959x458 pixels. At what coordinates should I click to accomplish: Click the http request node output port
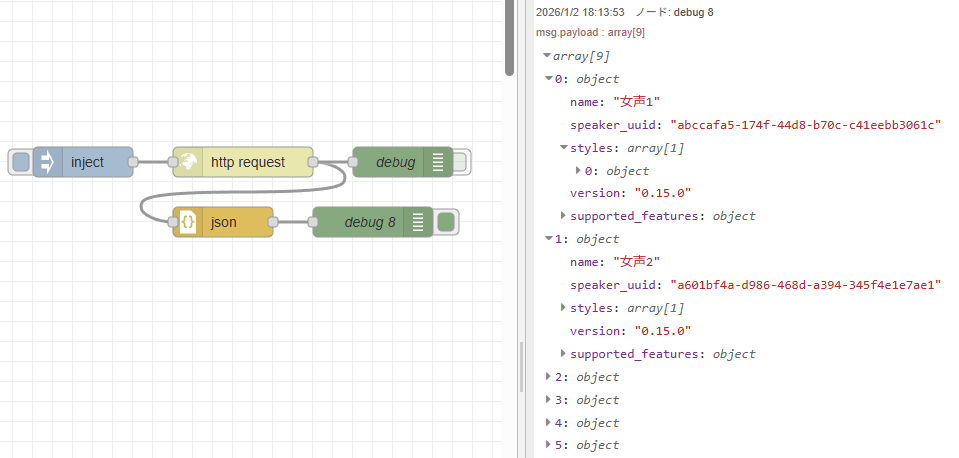pyautogui.click(x=313, y=162)
